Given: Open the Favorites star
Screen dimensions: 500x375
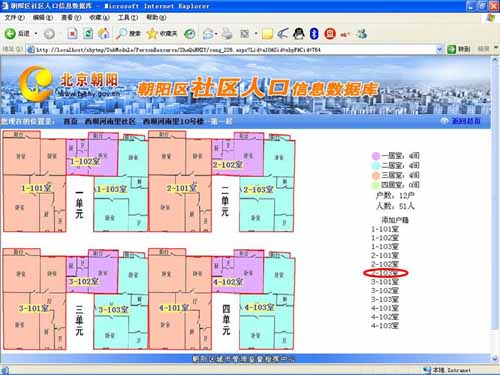Looking at the screenshot, I should [152, 34].
